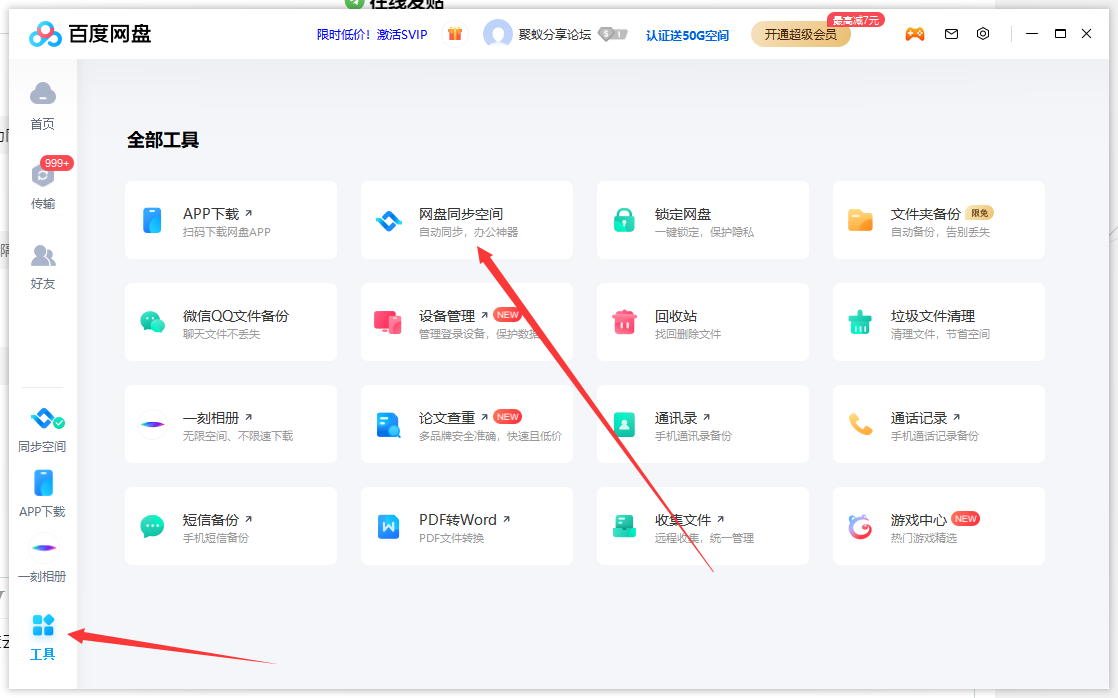Click the 全部工具 heading
The image size is (1118, 698).
pyautogui.click(x=163, y=140)
